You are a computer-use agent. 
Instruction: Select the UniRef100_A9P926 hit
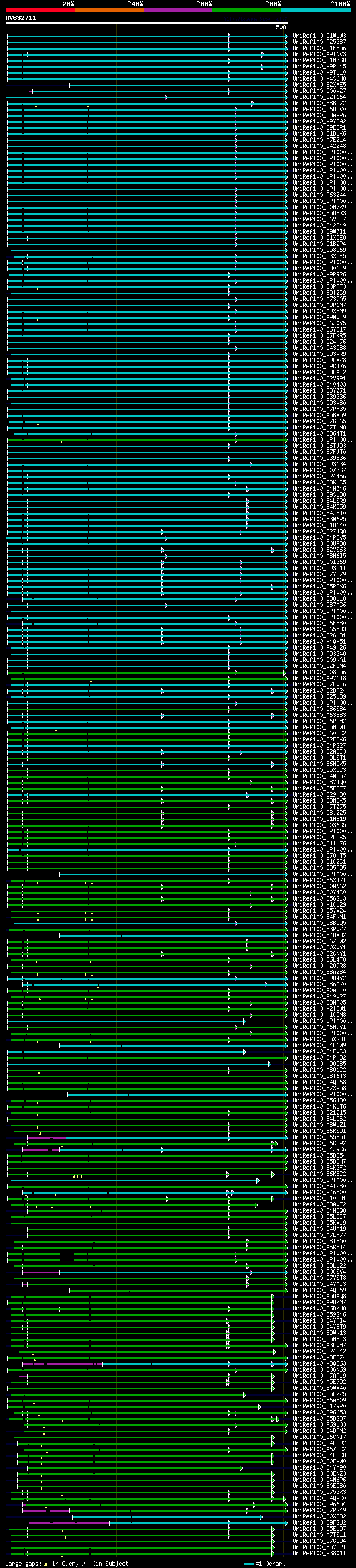point(319,275)
